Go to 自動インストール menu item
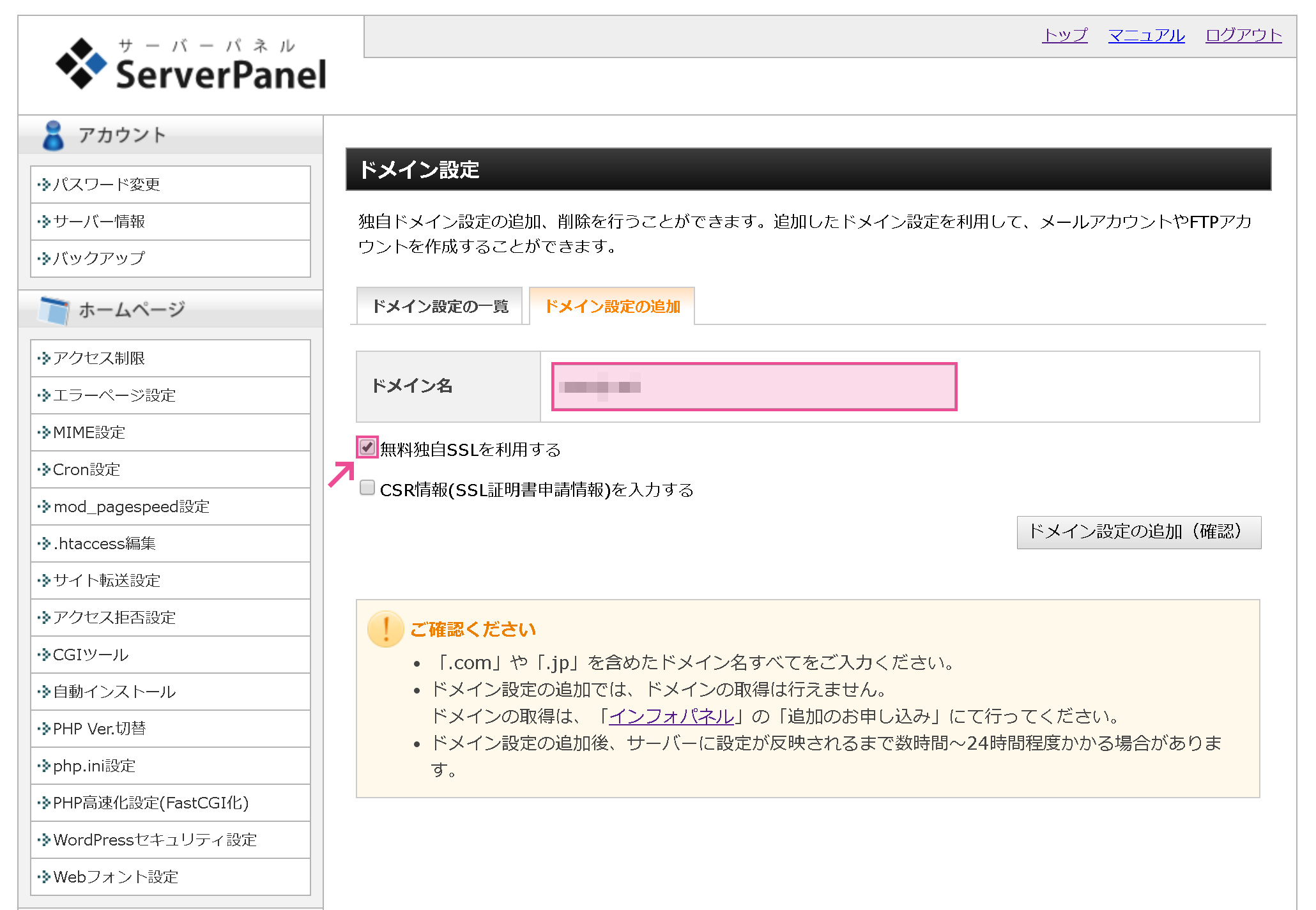The height and width of the screenshot is (910, 1316). pyautogui.click(x=114, y=692)
